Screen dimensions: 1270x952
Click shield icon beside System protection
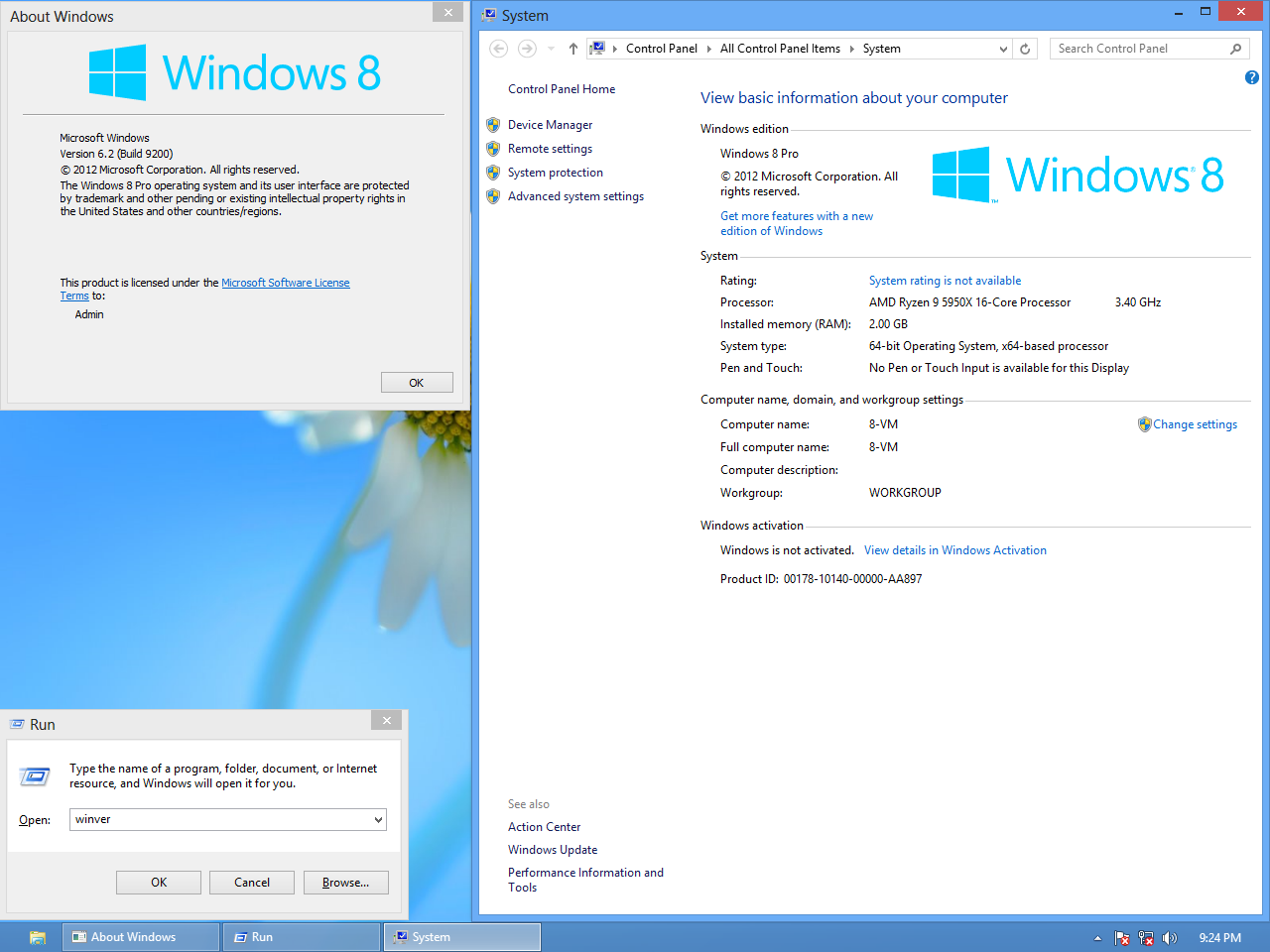point(493,173)
